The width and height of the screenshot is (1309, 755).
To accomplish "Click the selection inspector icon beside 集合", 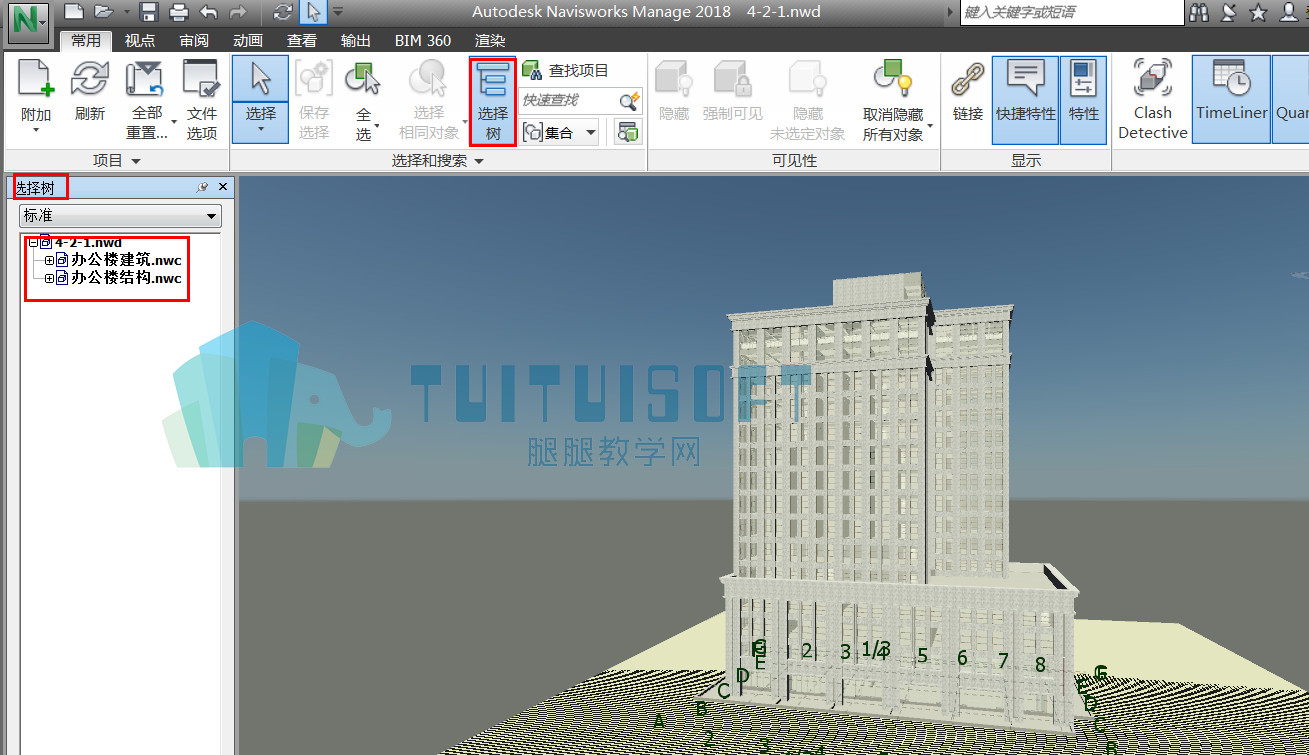I will click(x=628, y=132).
